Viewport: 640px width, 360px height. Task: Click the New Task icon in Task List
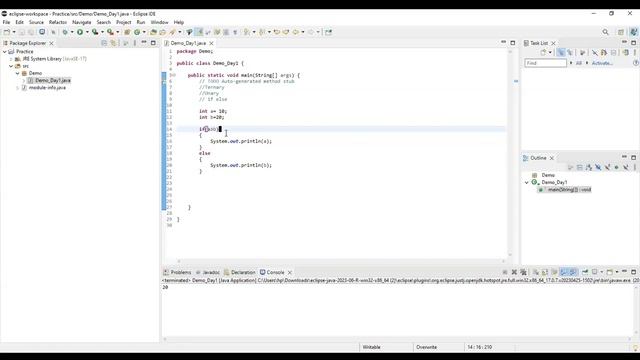point(543,52)
